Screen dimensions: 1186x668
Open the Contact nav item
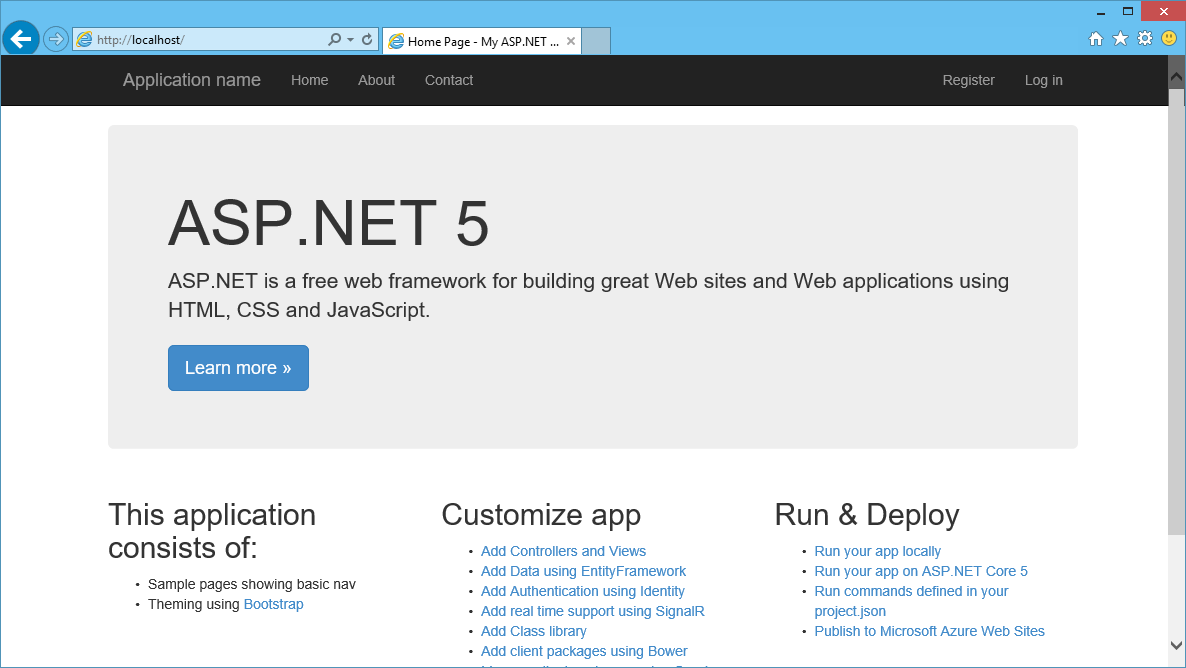(449, 80)
